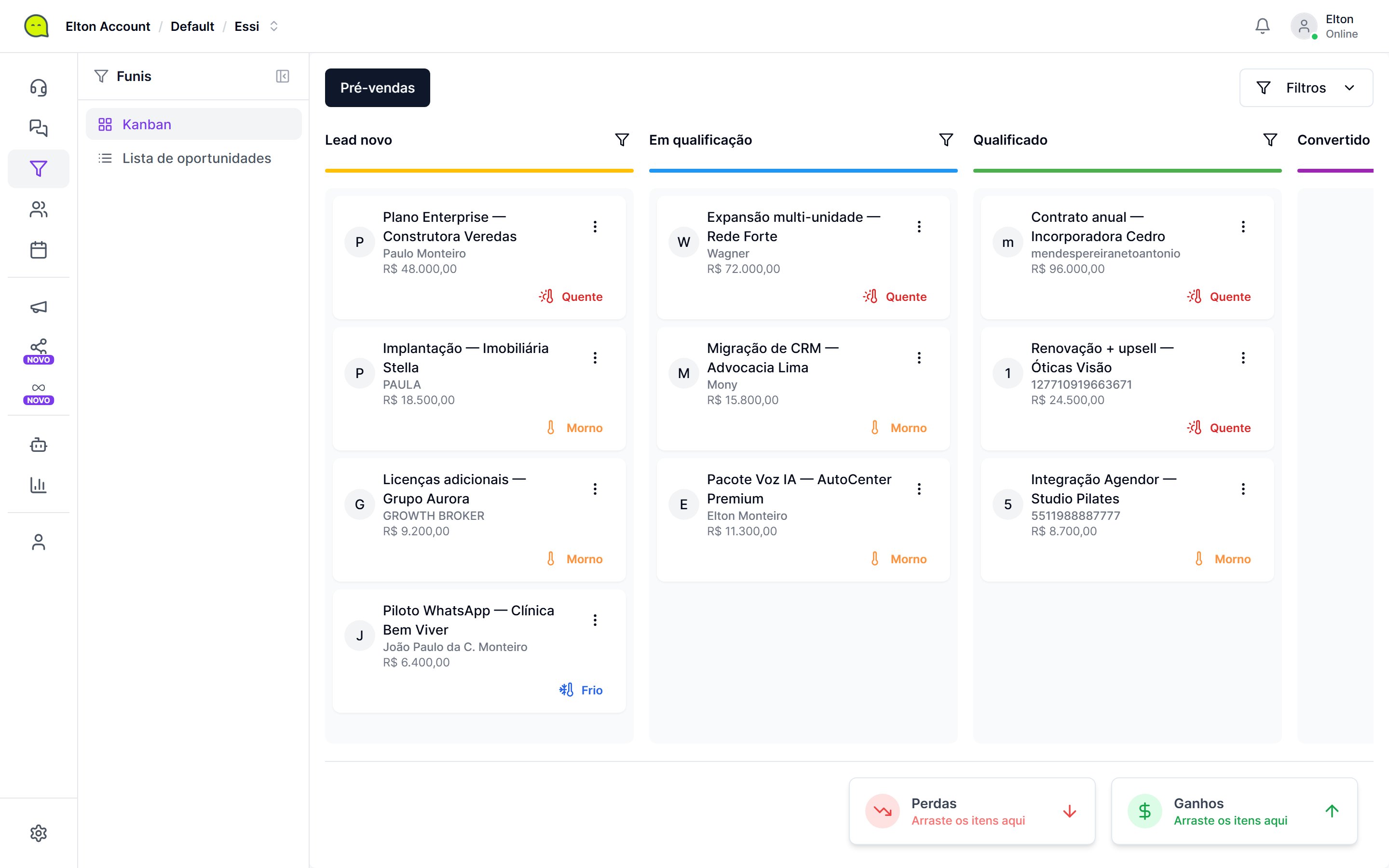Click the R$ 15.800,00 value
1389x868 pixels.
pos(743,400)
